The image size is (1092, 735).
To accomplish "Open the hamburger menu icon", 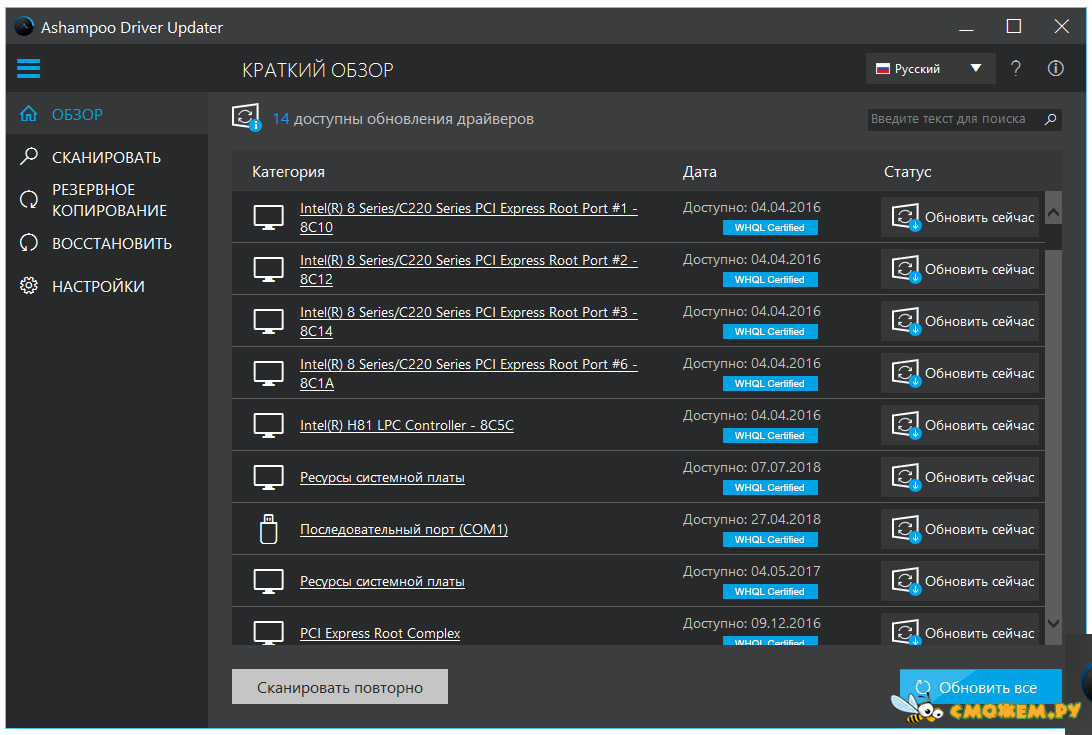I will pyautogui.click(x=29, y=68).
